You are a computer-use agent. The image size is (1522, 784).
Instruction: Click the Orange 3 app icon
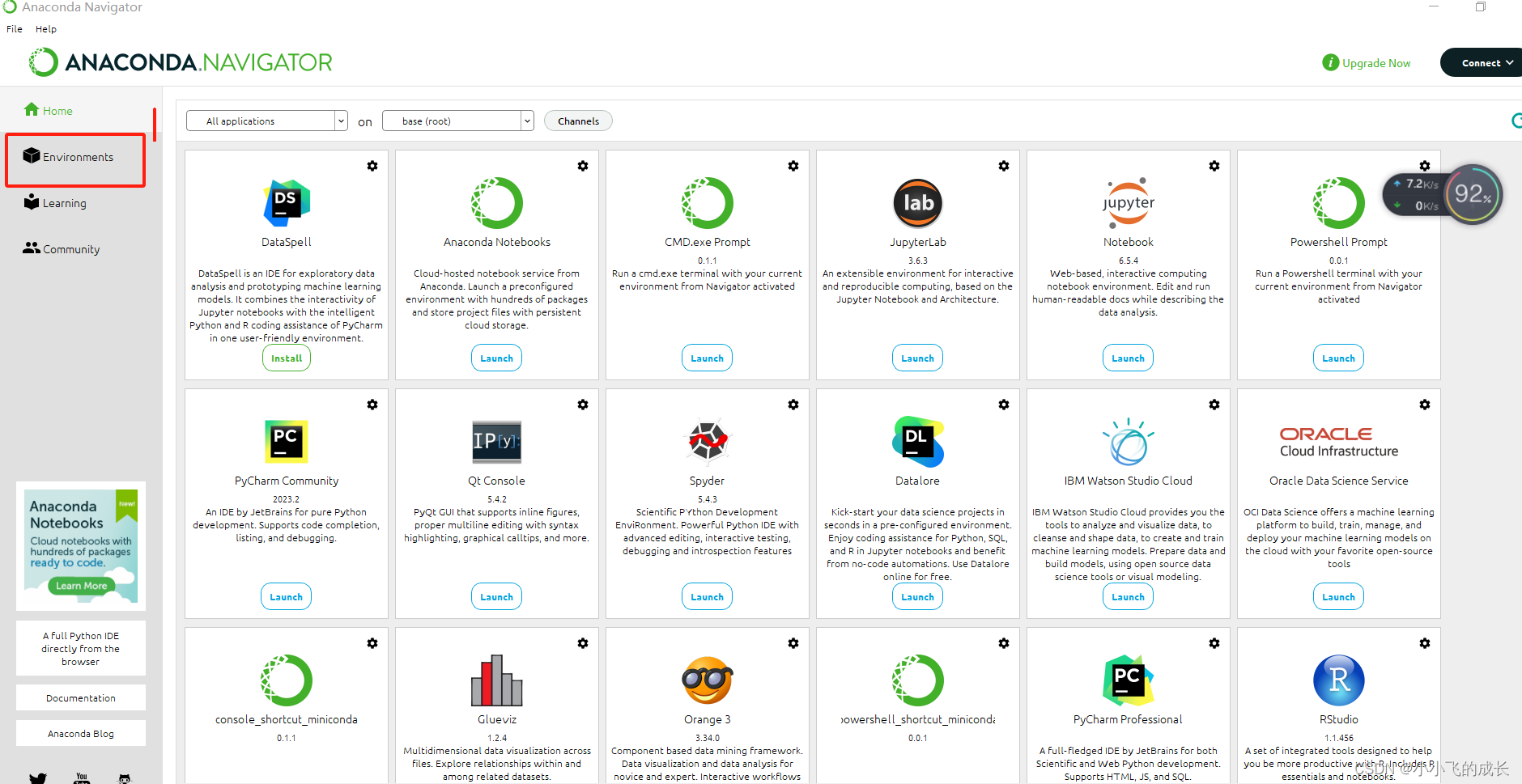pyautogui.click(x=707, y=680)
